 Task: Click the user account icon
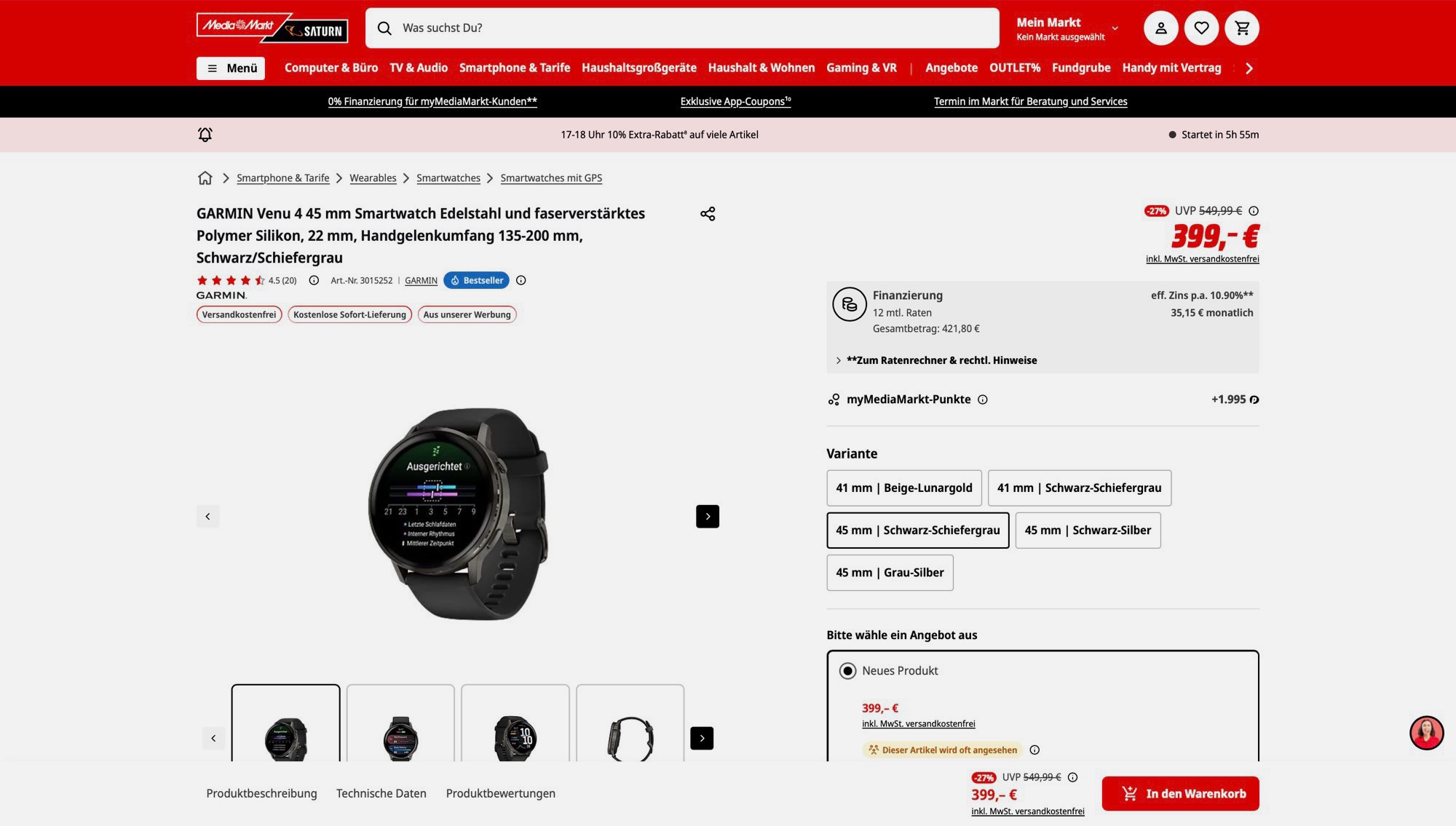coord(1161,28)
